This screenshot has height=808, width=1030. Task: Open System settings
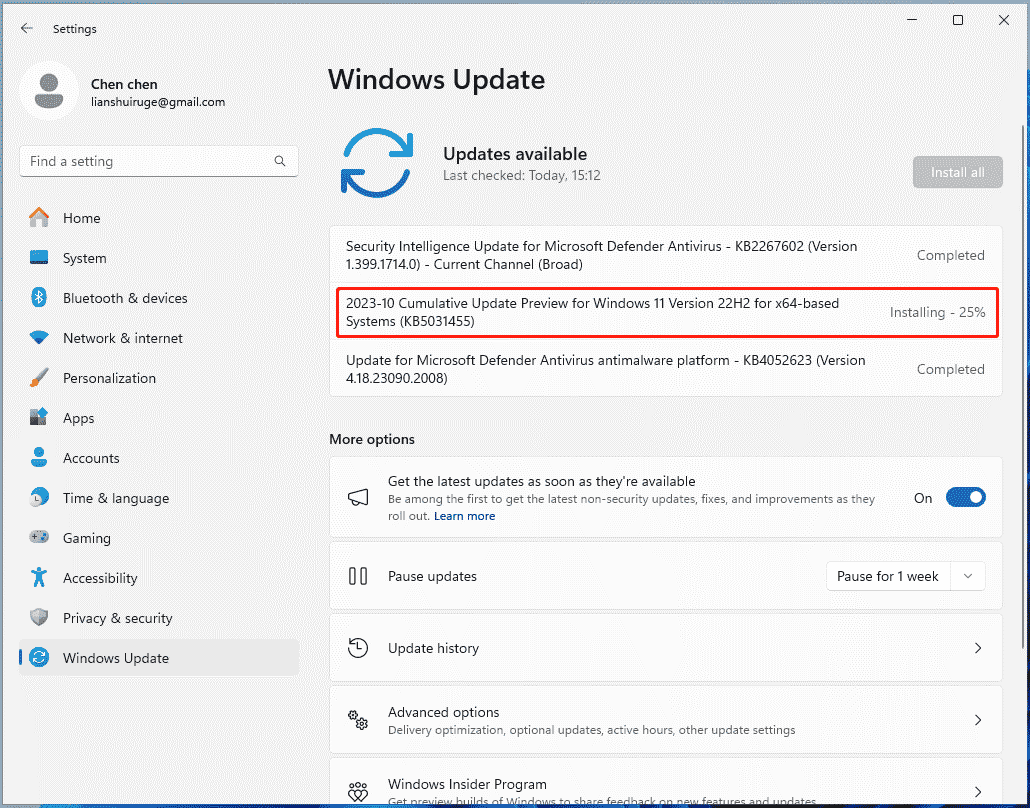click(x=159, y=258)
